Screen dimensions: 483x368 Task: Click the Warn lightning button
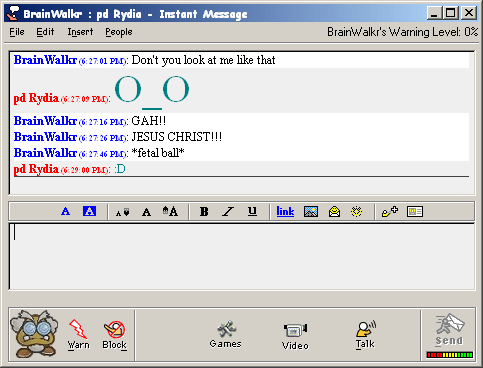[78, 335]
